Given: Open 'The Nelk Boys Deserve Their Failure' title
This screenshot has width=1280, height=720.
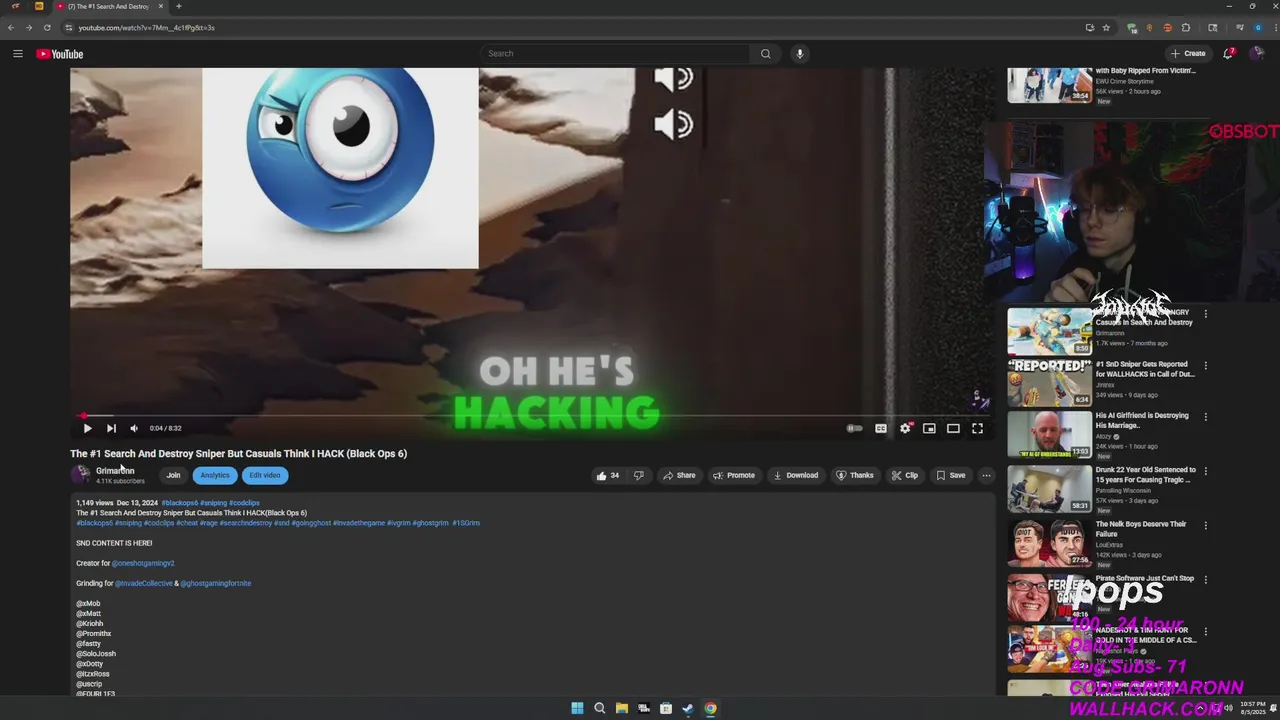Looking at the screenshot, I should (1141, 529).
